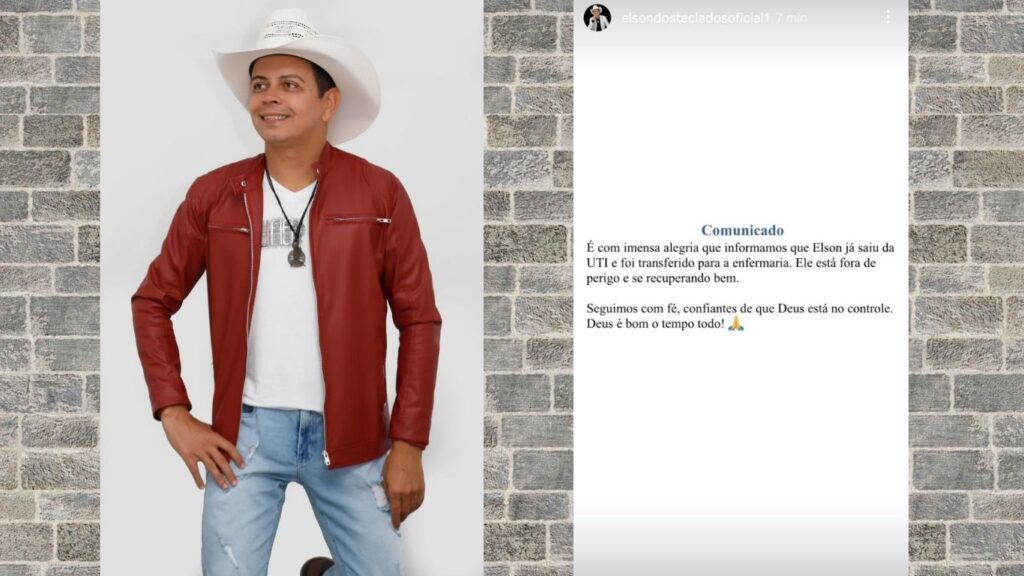Screen dimensions: 1024x576
Task: Click the brick wall panel at the far left
Action: tap(50, 288)
